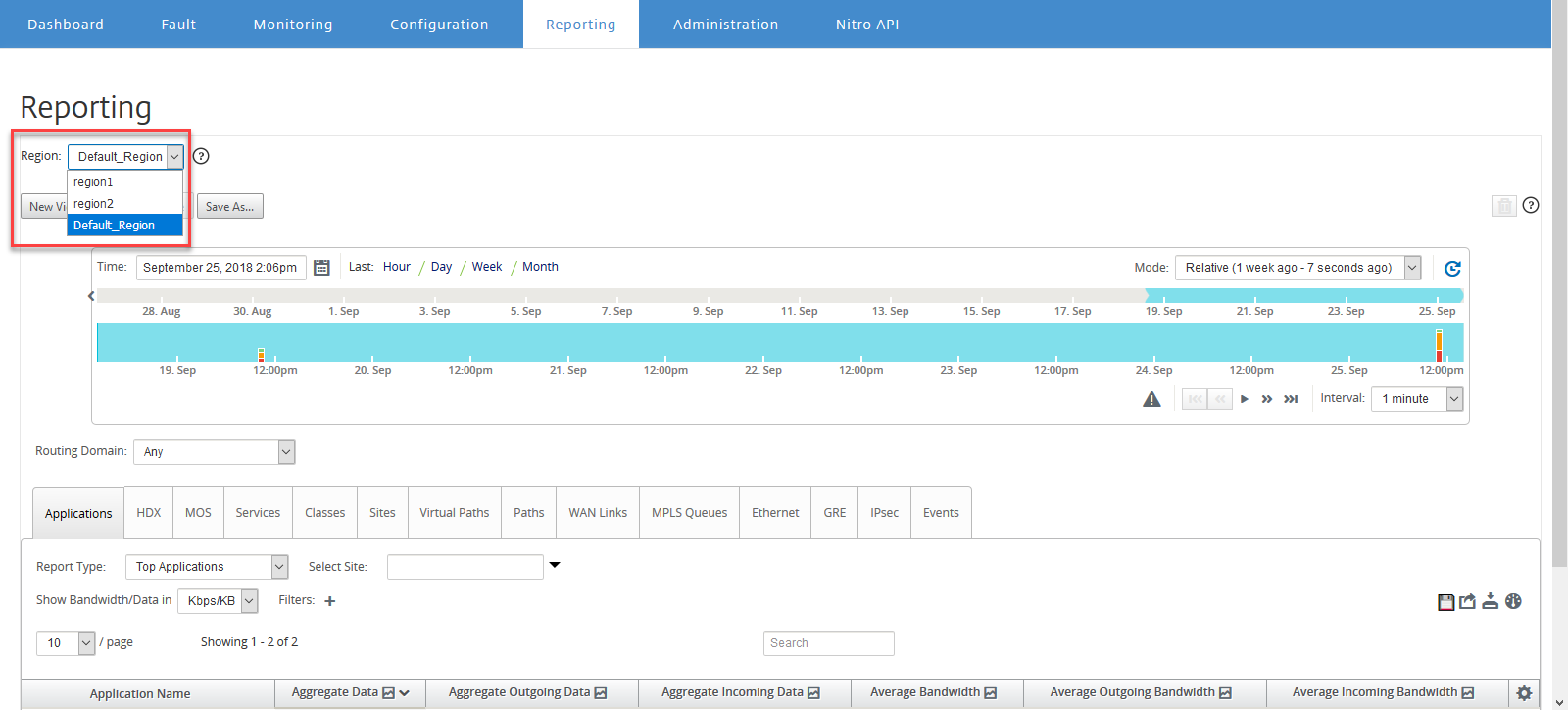Open the Interval 1 minute dropdown

[x=1418, y=399]
